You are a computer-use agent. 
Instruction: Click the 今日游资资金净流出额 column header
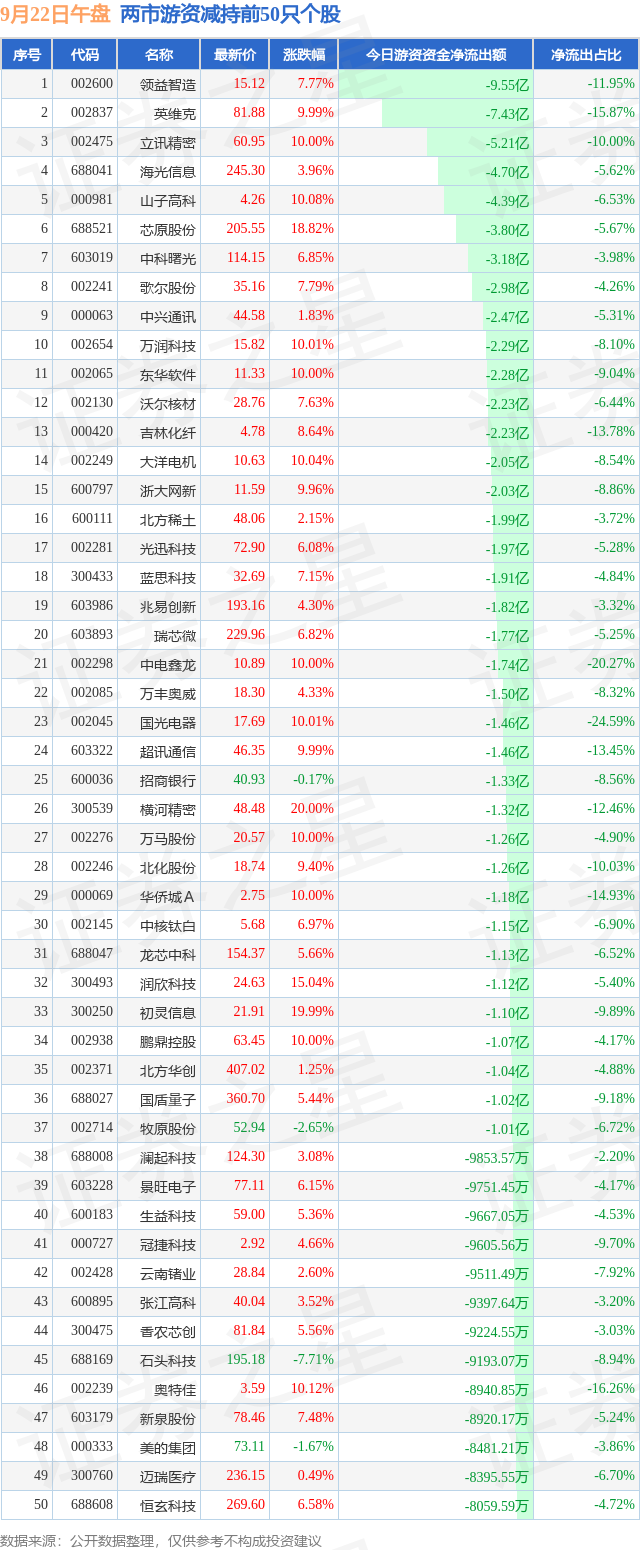(x=435, y=55)
